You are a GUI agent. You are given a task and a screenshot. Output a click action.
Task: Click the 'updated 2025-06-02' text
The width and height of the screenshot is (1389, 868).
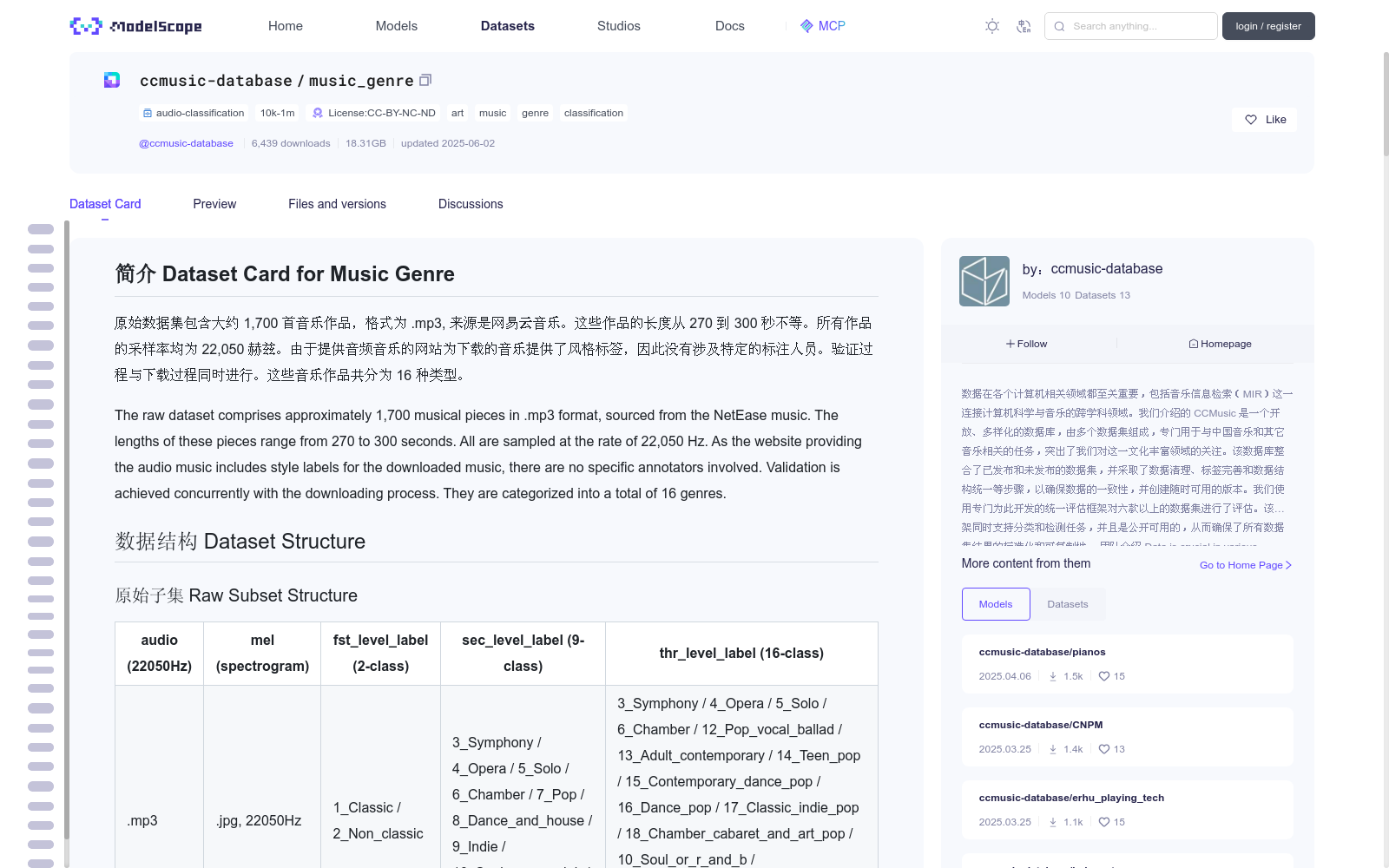pos(448,143)
